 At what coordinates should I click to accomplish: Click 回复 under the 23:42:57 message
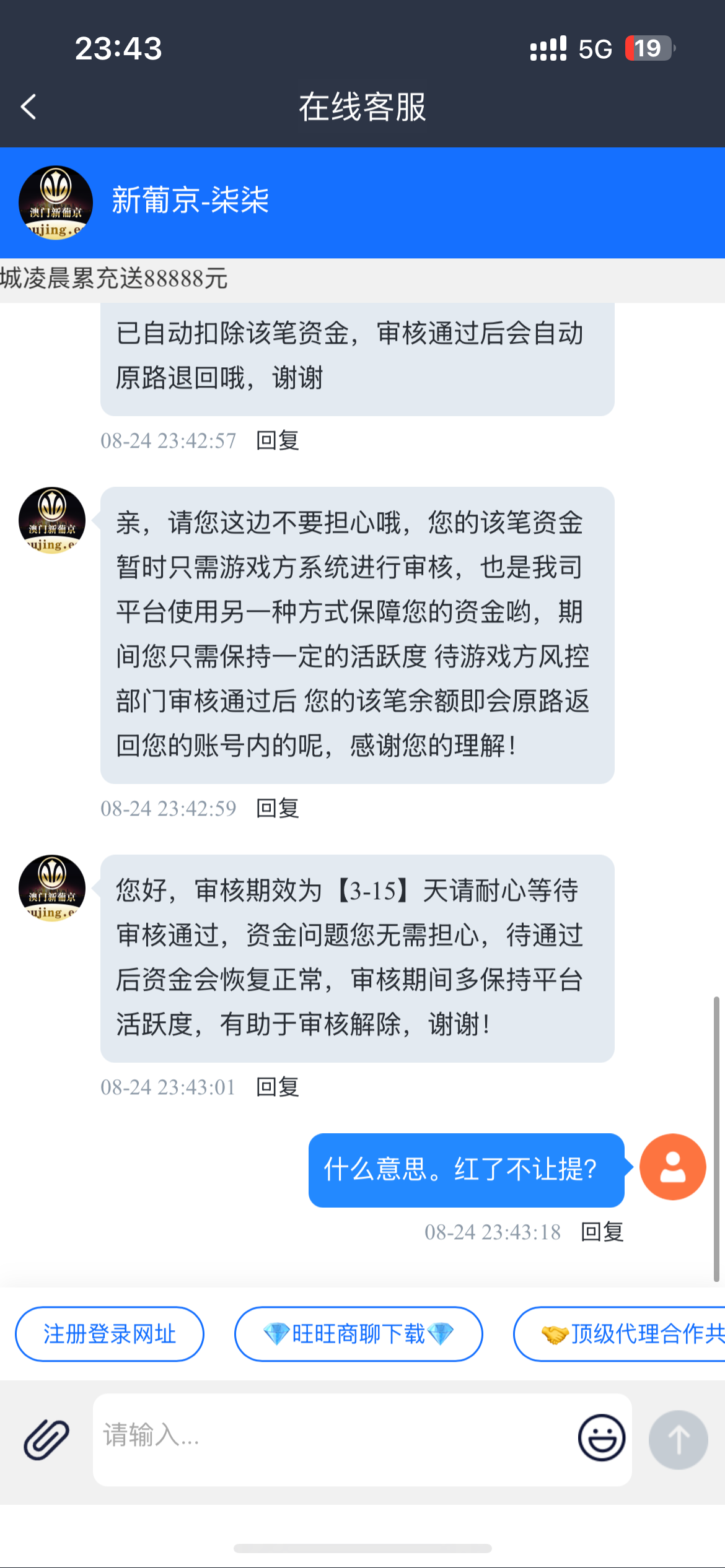click(x=278, y=440)
